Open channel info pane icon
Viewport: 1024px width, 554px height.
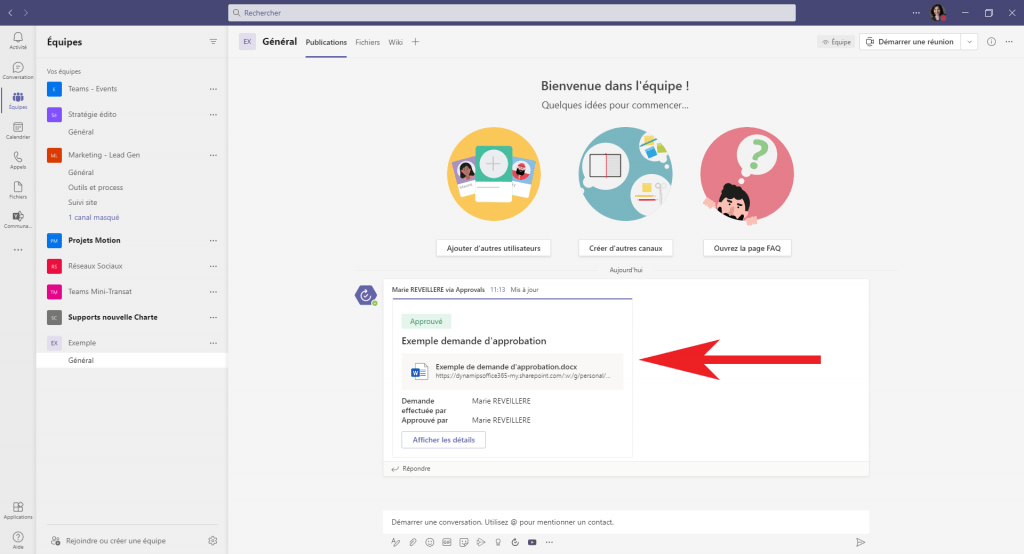tap(991, 42)
